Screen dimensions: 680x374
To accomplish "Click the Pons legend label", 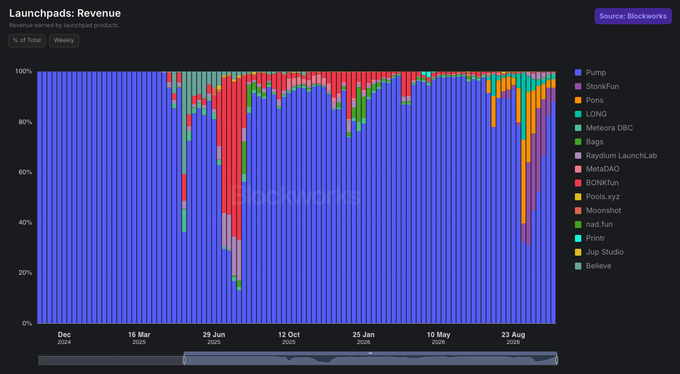I will coord(595,100).
